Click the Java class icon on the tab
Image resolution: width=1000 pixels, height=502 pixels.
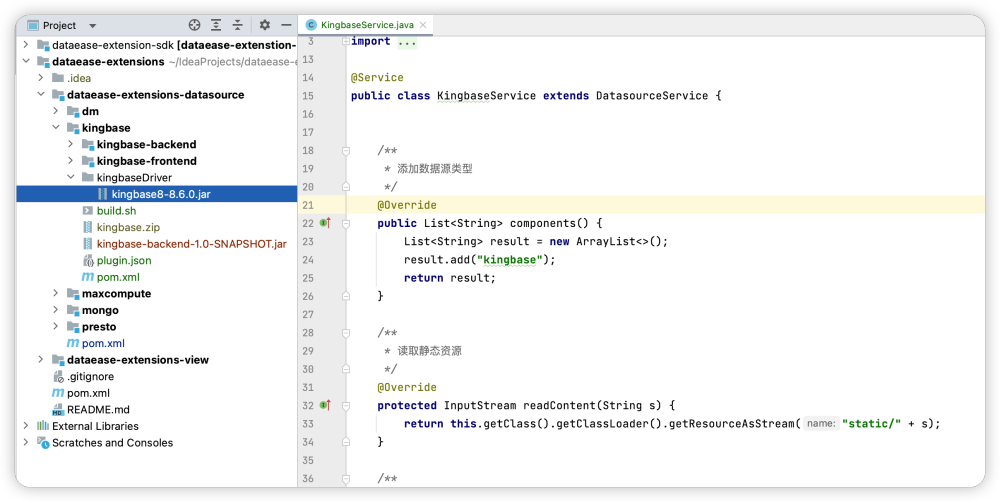[x=311, y=25]
